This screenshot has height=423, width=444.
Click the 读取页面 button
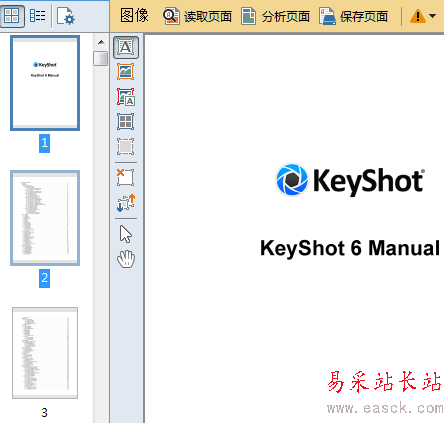coord(197,16)
